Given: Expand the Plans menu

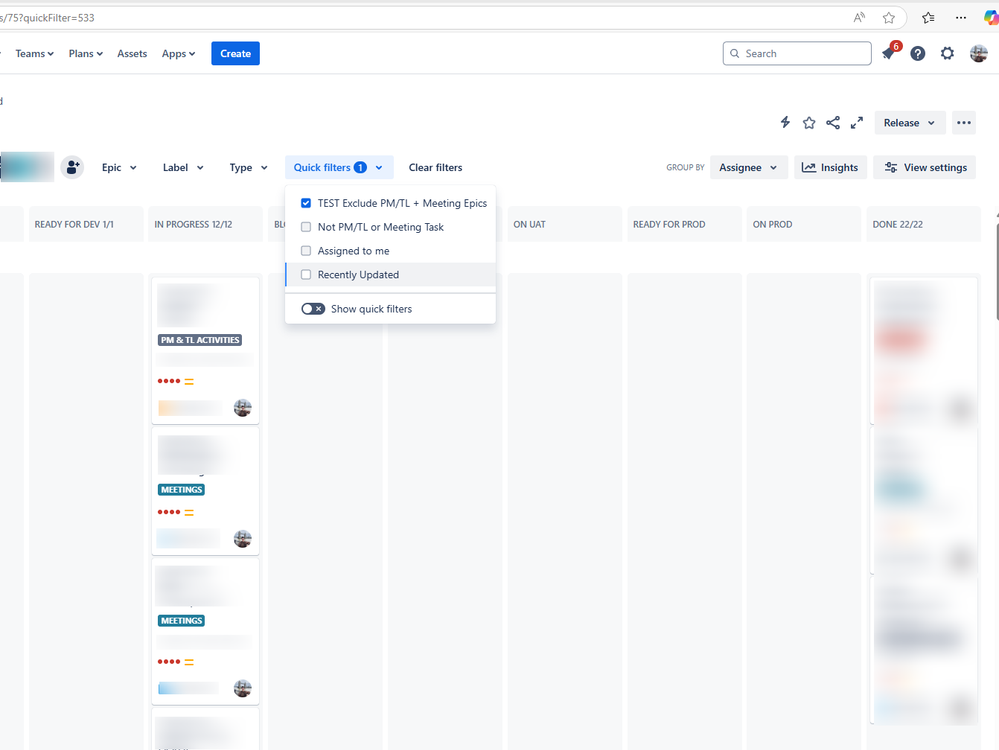Looking at the screenshot, I should (x=85, y=54).
